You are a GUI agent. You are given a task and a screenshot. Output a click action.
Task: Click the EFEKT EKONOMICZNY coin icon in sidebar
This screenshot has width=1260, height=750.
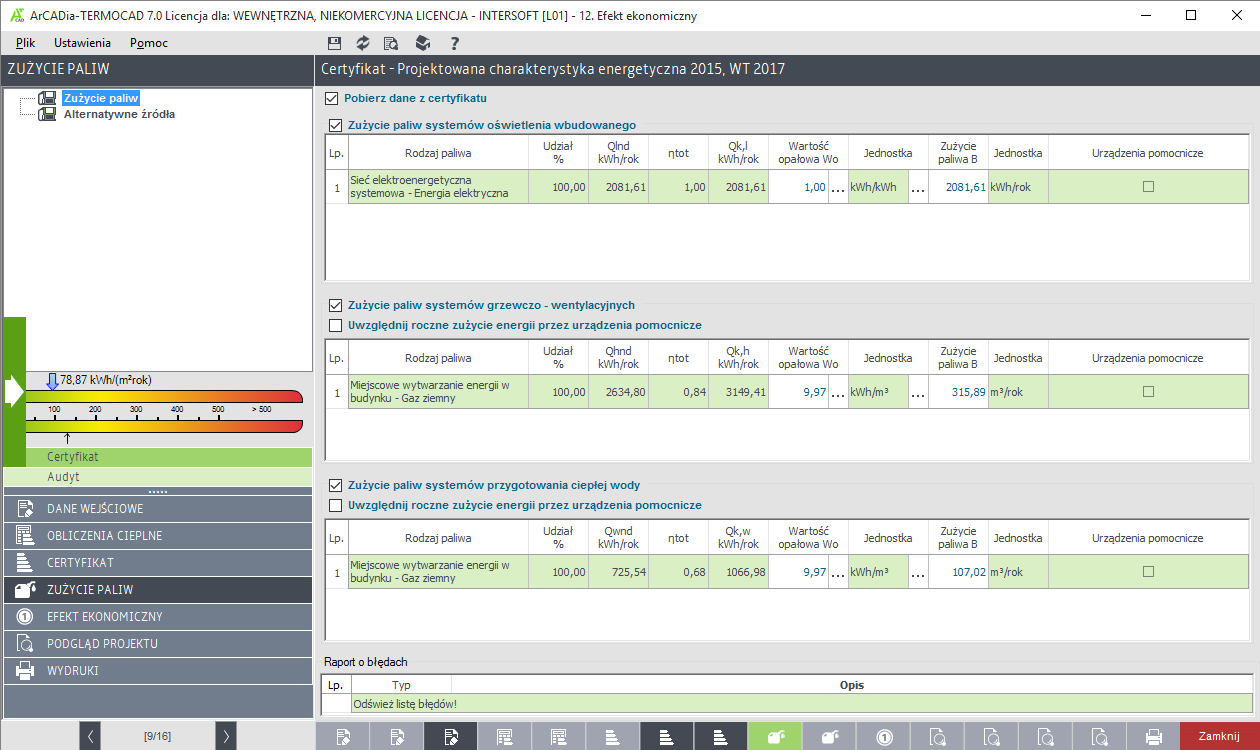(x=27, y=616)
